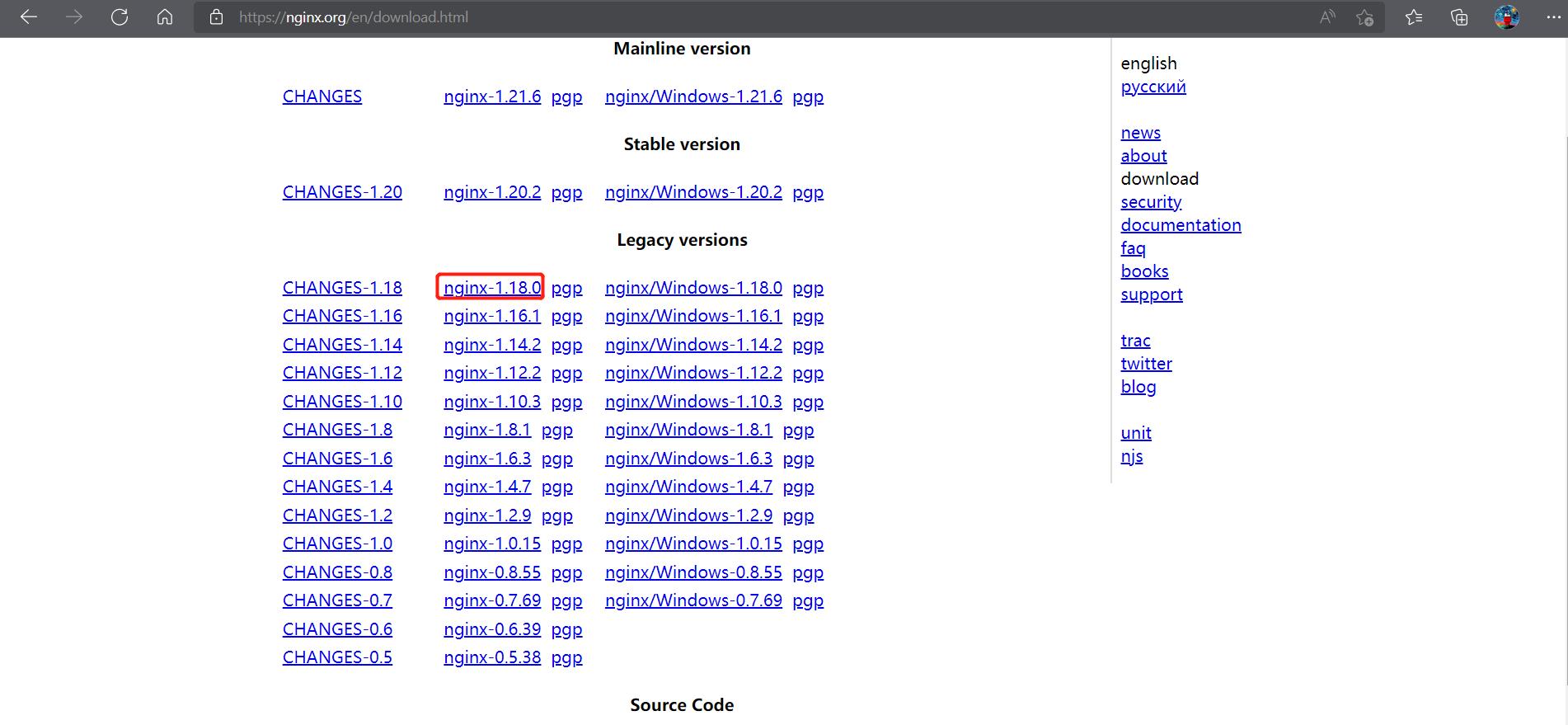Screen dimensions: 1568x725
Task: Open CHANGES-1.20 link
Action: point(342,192)
